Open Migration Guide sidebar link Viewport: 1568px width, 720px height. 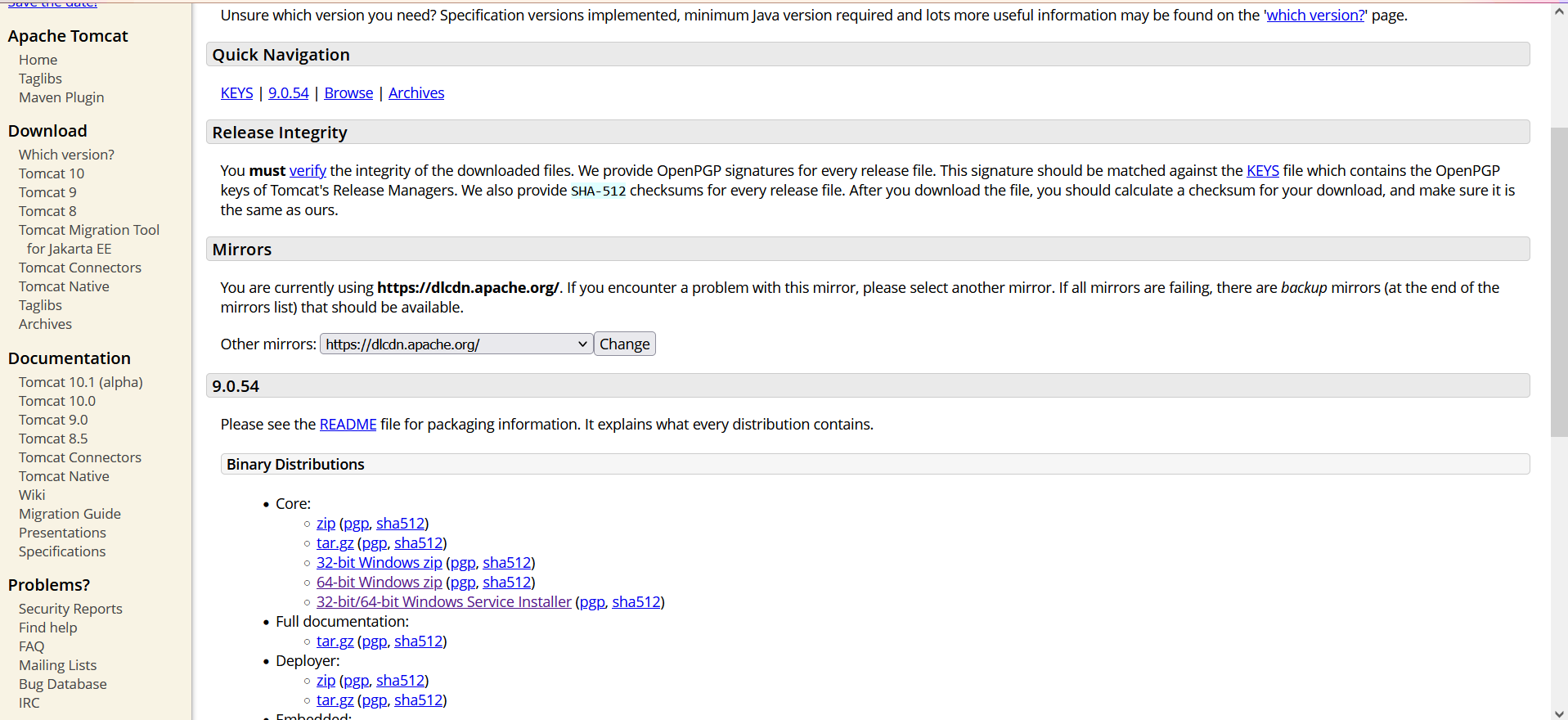(x=70, y=514)
